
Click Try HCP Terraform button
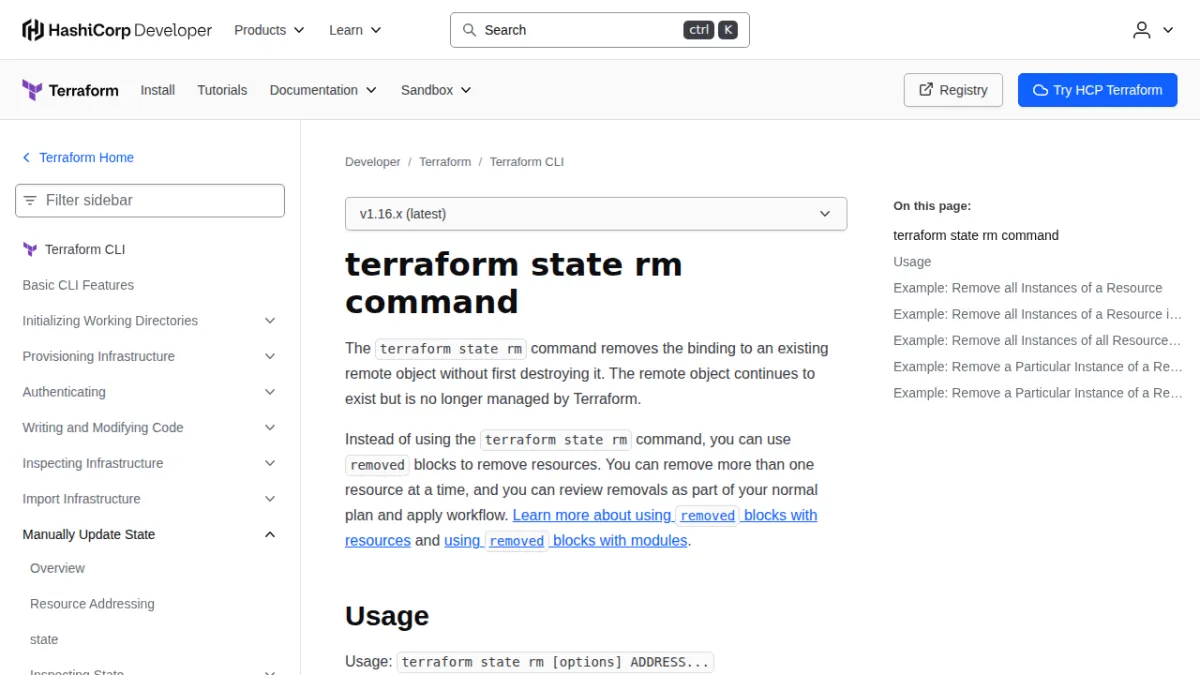tap(1097, 90)
